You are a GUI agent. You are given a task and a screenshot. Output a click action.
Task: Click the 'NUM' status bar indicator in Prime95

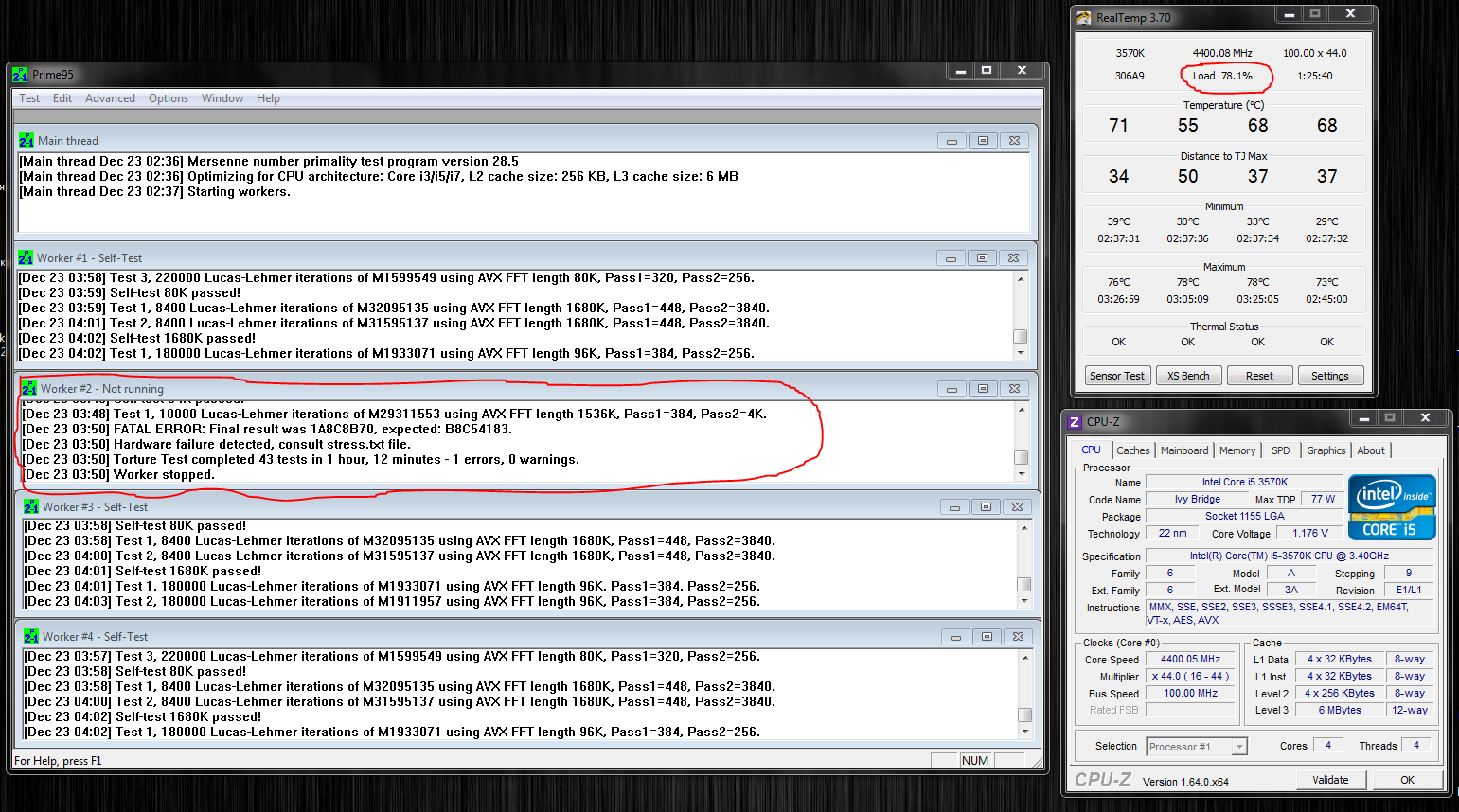click(974, 760)
